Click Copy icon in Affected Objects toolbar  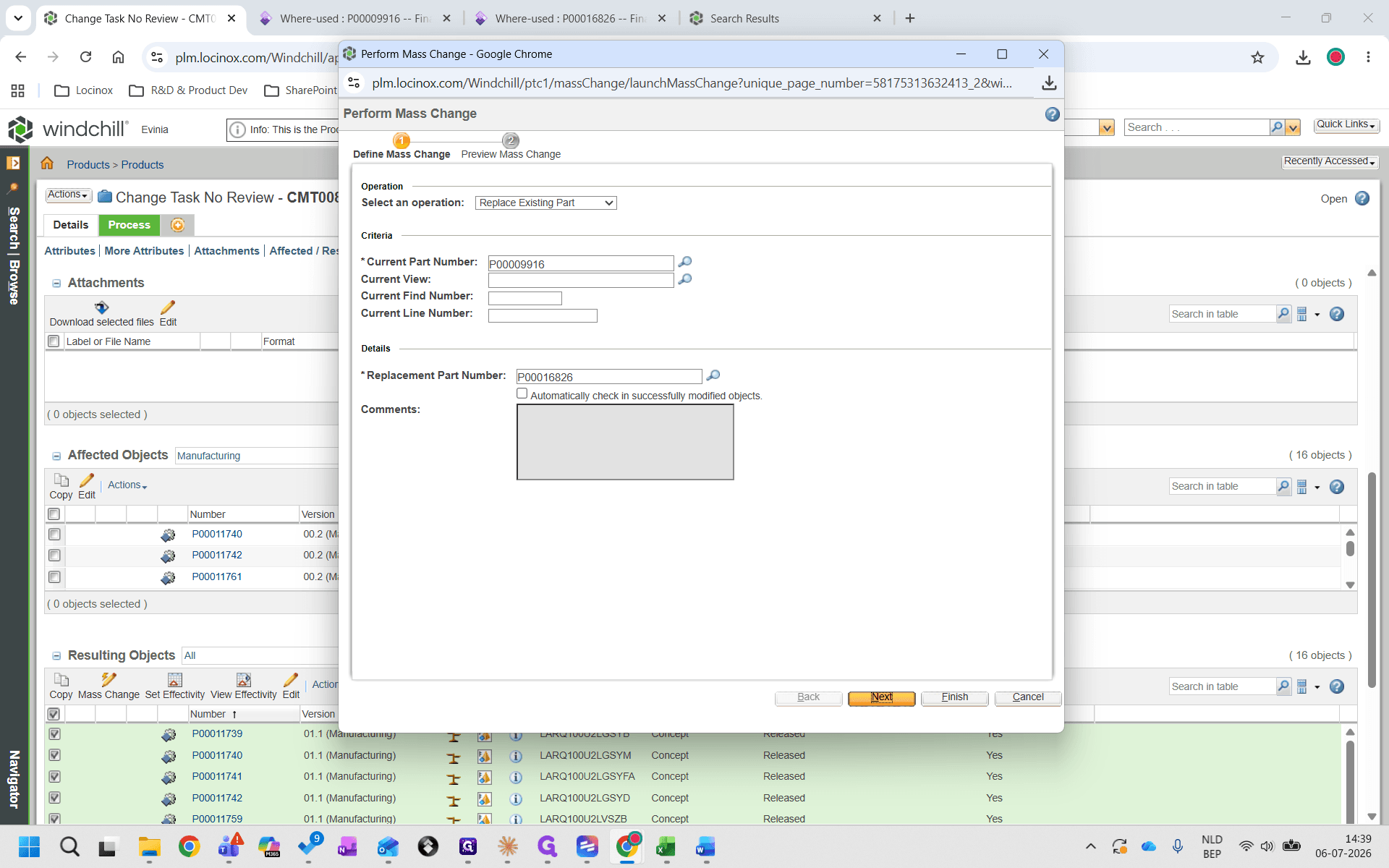coord(61,480)
